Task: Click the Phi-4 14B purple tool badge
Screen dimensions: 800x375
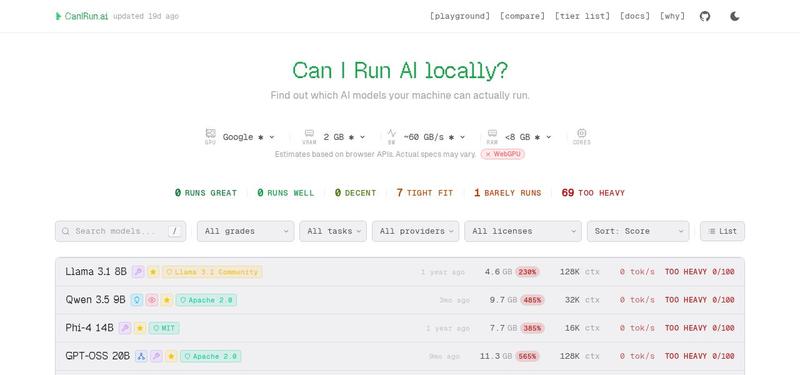Action: pos(125,328)
